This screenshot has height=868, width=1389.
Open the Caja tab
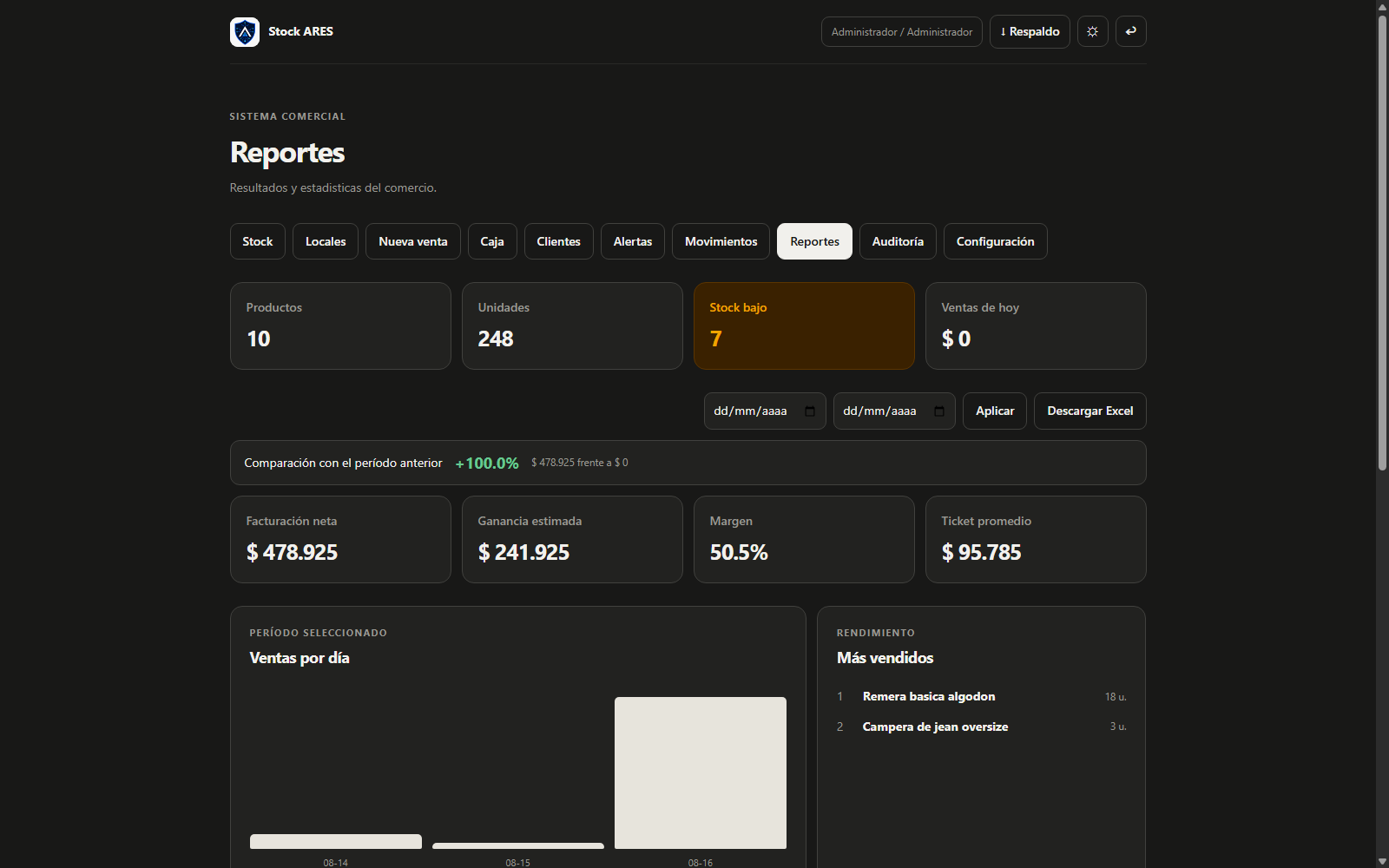click(492, 241)
